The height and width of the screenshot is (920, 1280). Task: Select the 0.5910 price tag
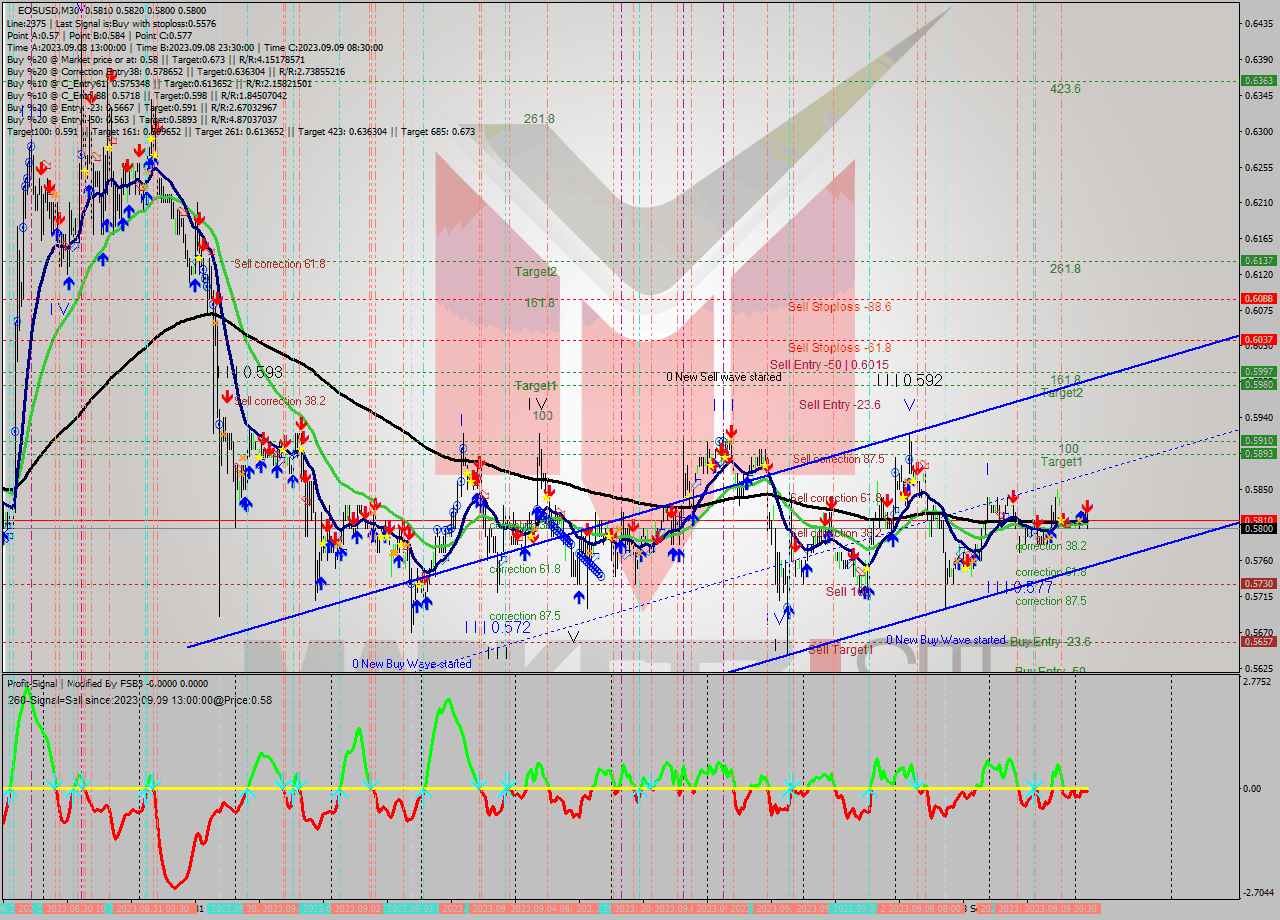click(x=1257, y=440)
